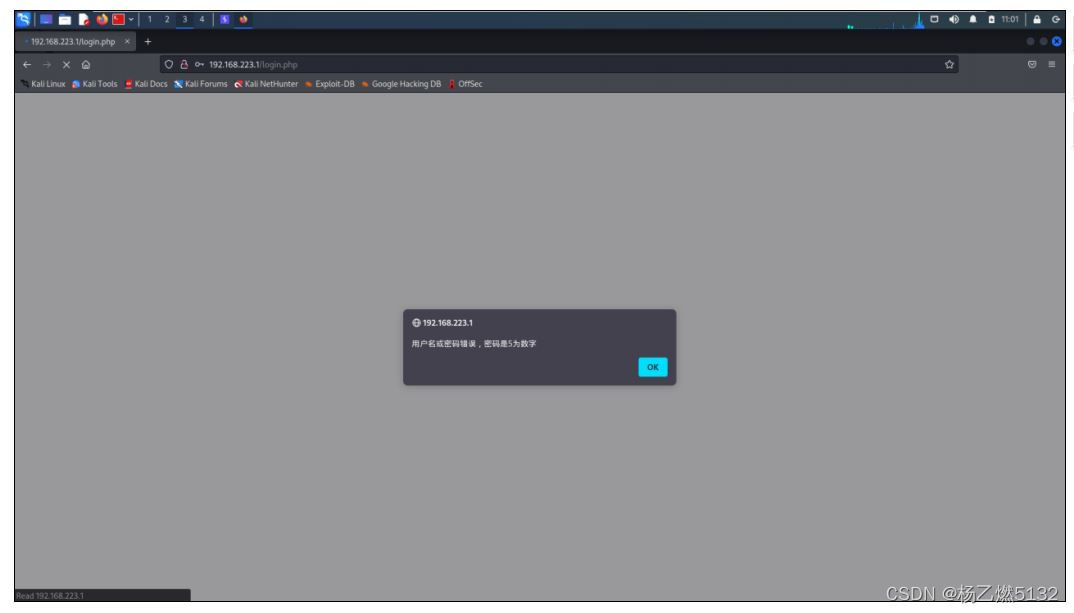The width and height of the screenshot is (1074, 613).
Task: Open the Kali Tools bookmark
Action: (x=96, y=84)
